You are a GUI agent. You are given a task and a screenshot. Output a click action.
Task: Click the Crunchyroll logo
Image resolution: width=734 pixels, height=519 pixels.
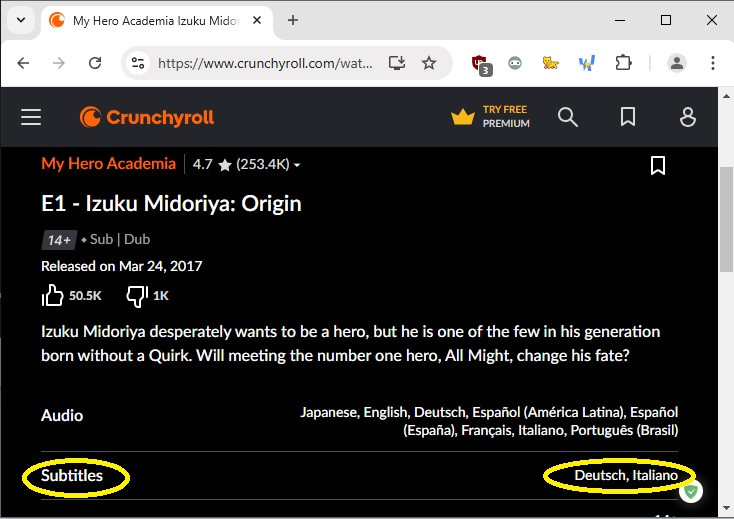tap(147, 117)
